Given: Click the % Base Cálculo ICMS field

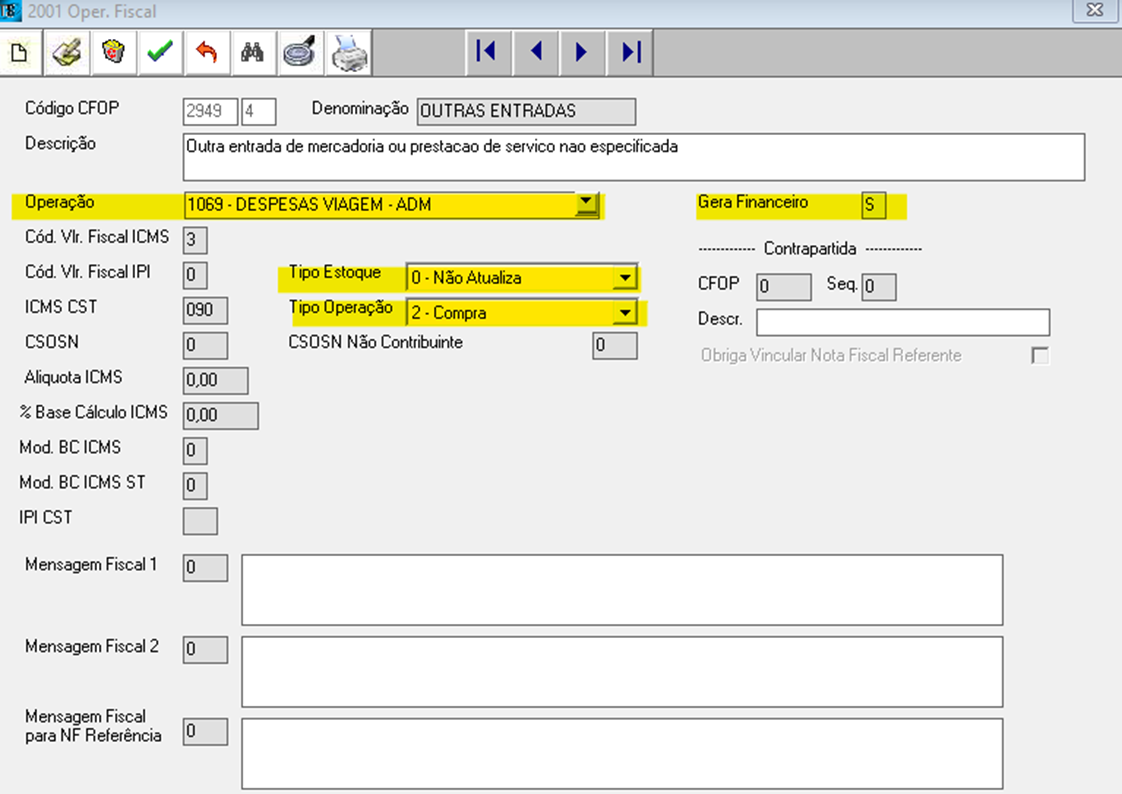Looking at the screenshot, I should click(x=220, y=416).
